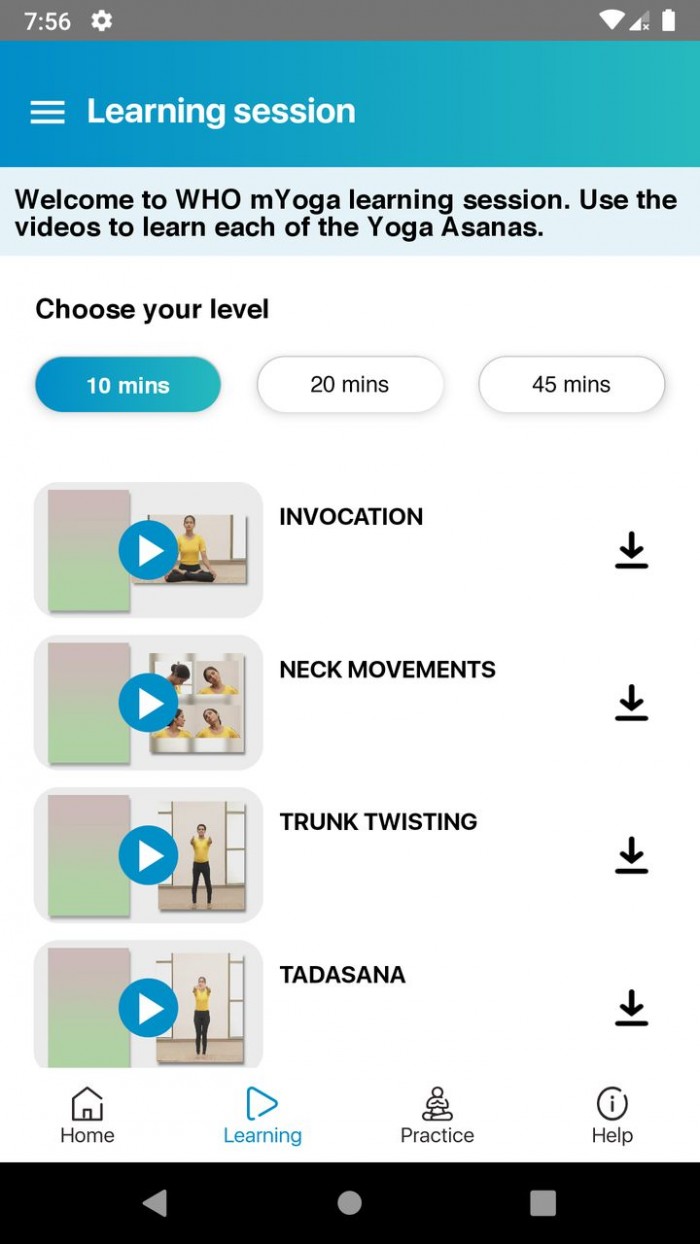Switch to the 45 mins level
Screen dimensions: 700x1244
571,385
